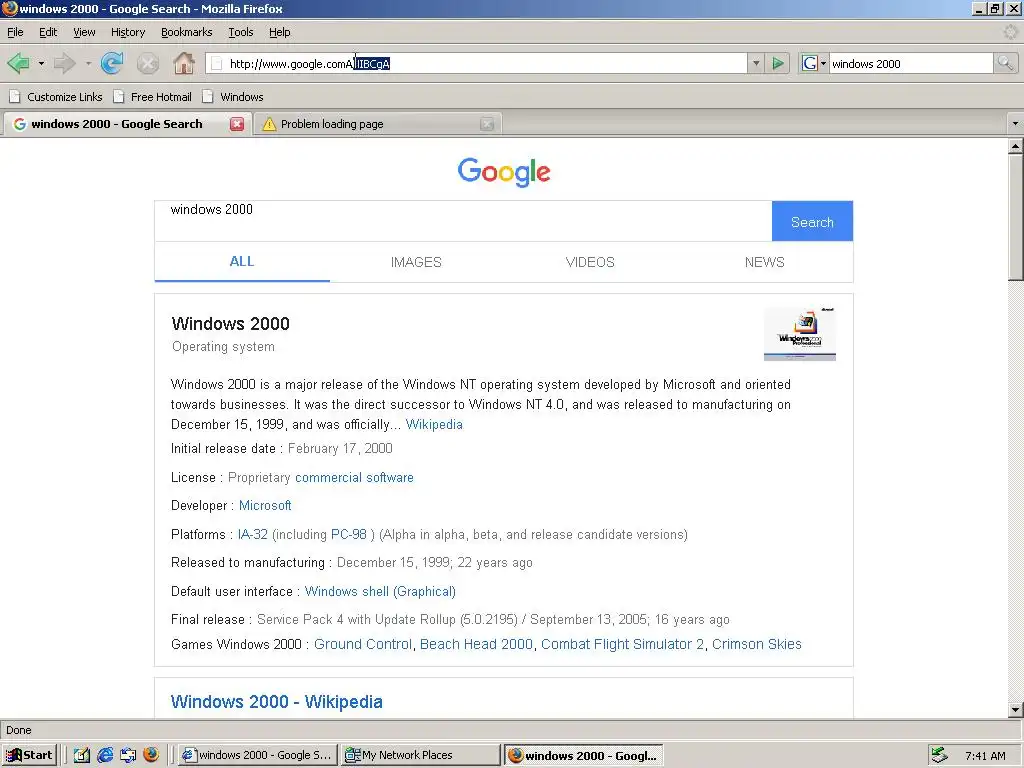This screenshot has width=1024, height=768.
Task: Open the Bookmarks menu
Action: (x=186, y=32)
